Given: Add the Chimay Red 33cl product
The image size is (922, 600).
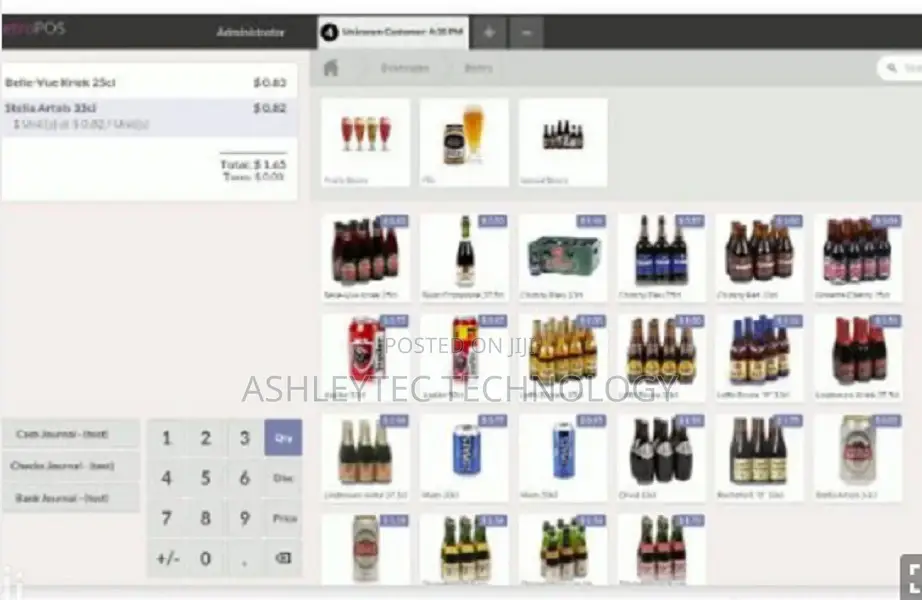Looking at the screenshot, I should click(760, 258).
